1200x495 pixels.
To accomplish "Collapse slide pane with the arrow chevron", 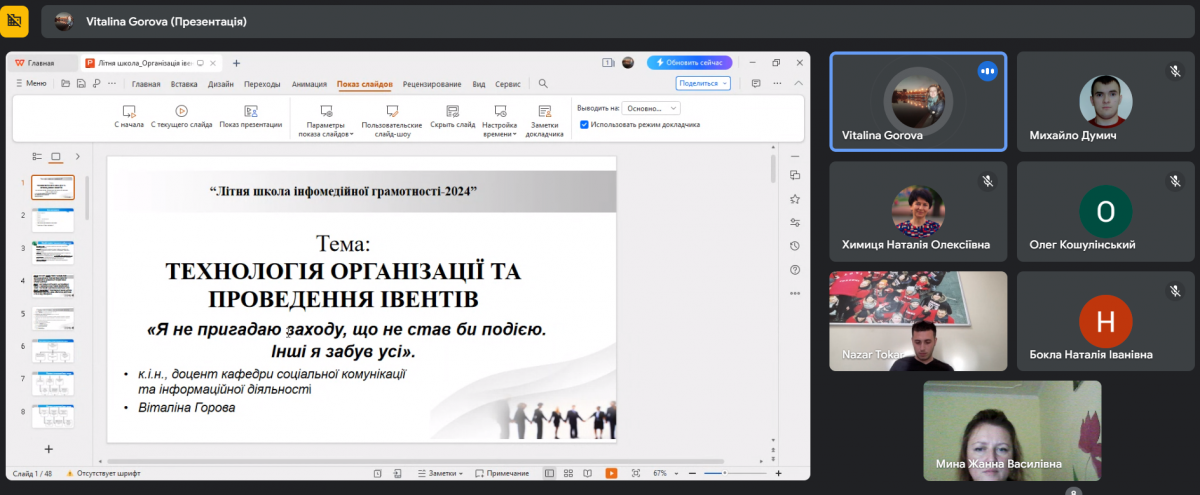I will (78, 157).
